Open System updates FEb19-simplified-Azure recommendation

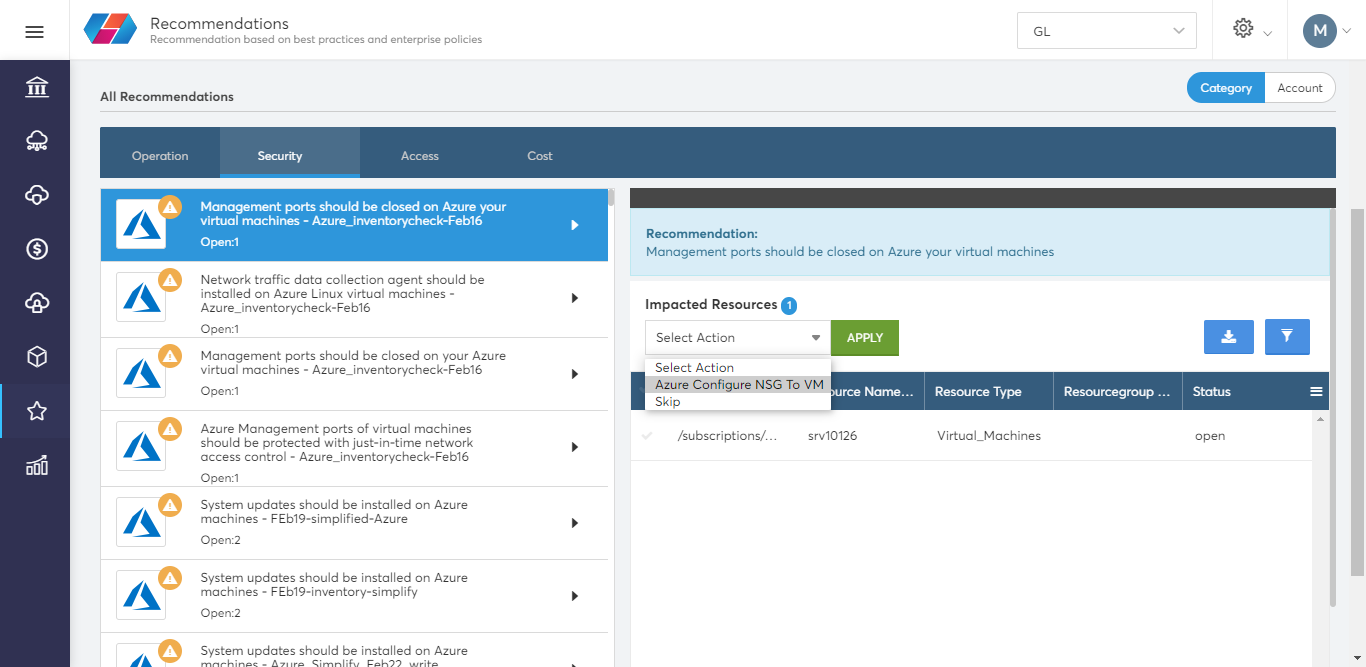pyautogui.click(x=354, y=523)
